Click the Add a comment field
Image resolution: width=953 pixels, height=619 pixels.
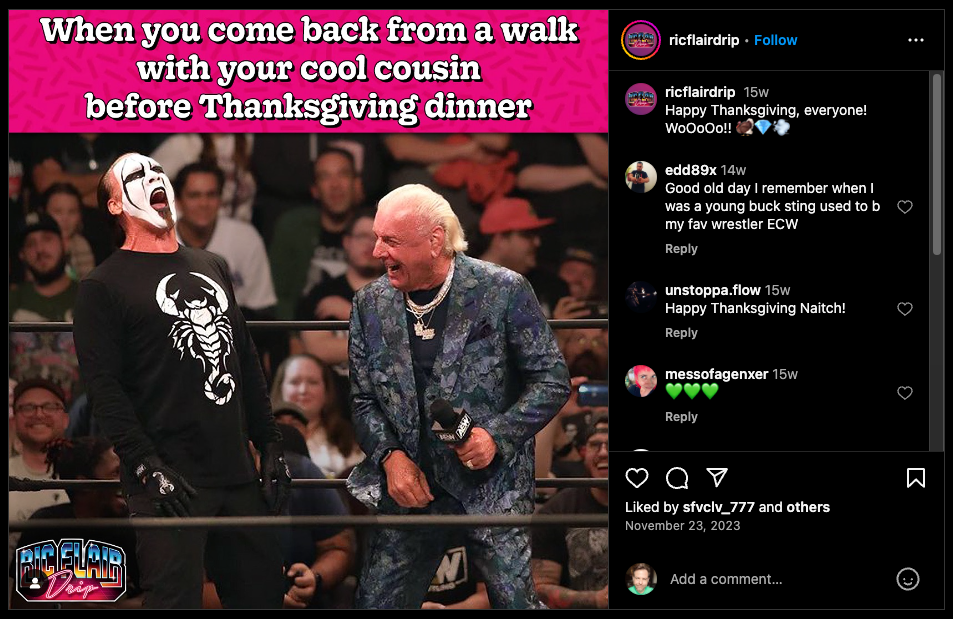778,579
